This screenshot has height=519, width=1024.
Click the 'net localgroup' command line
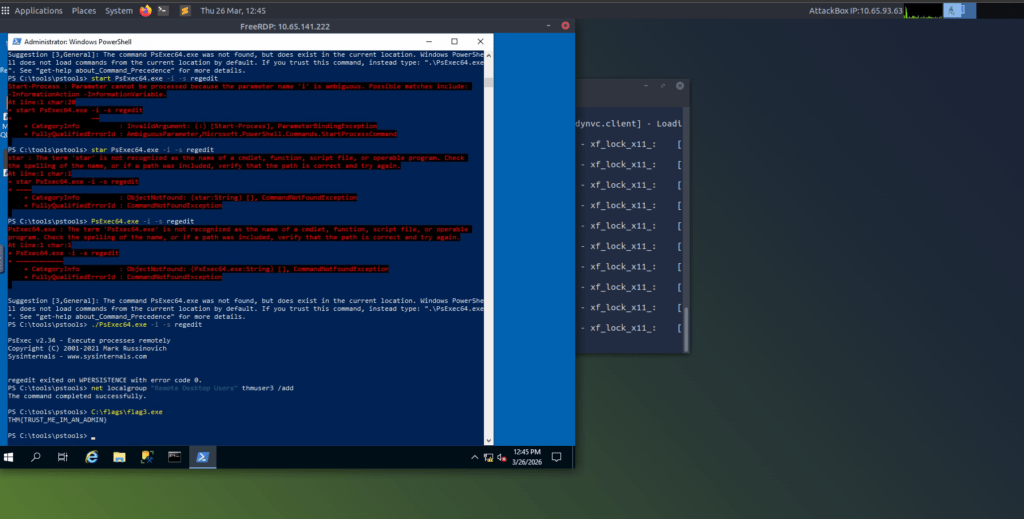(151, 388)
